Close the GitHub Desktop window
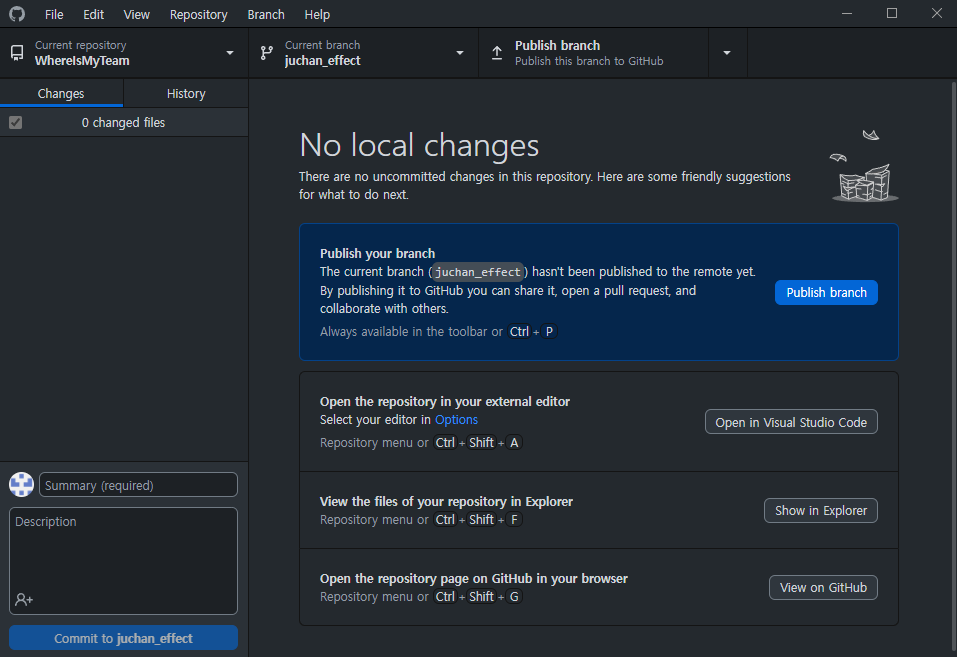Image resolution: width=957 pixels, height=657 pixels. click(936, 13)
